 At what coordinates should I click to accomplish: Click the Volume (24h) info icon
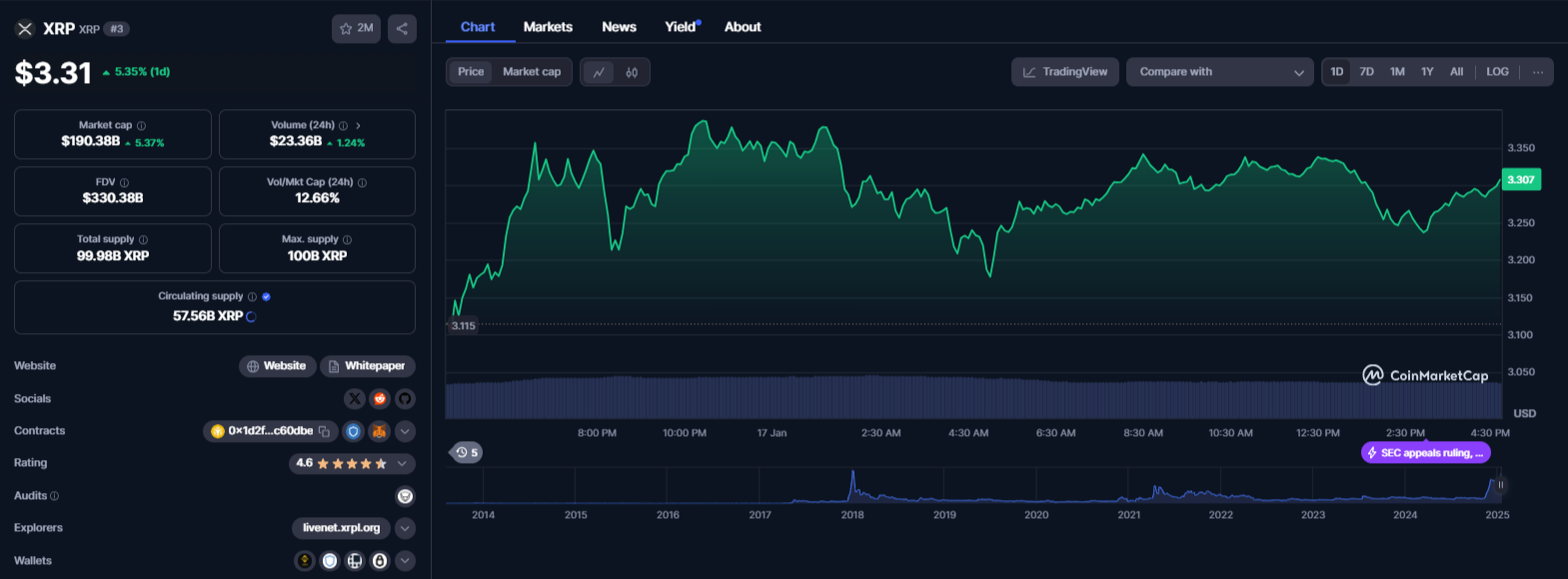coord(343,126)
